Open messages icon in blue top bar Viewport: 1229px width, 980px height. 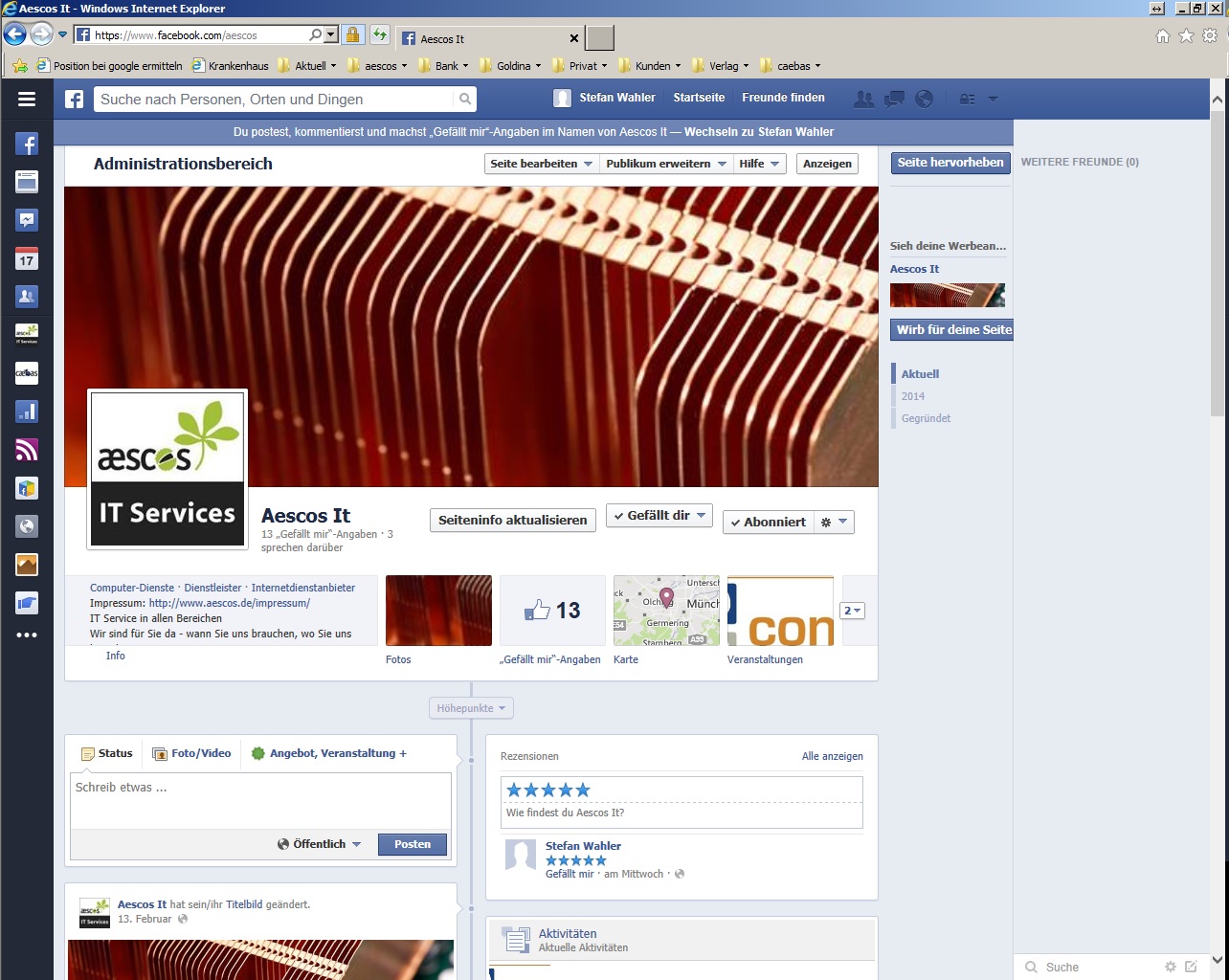click(x=894, y=99)
